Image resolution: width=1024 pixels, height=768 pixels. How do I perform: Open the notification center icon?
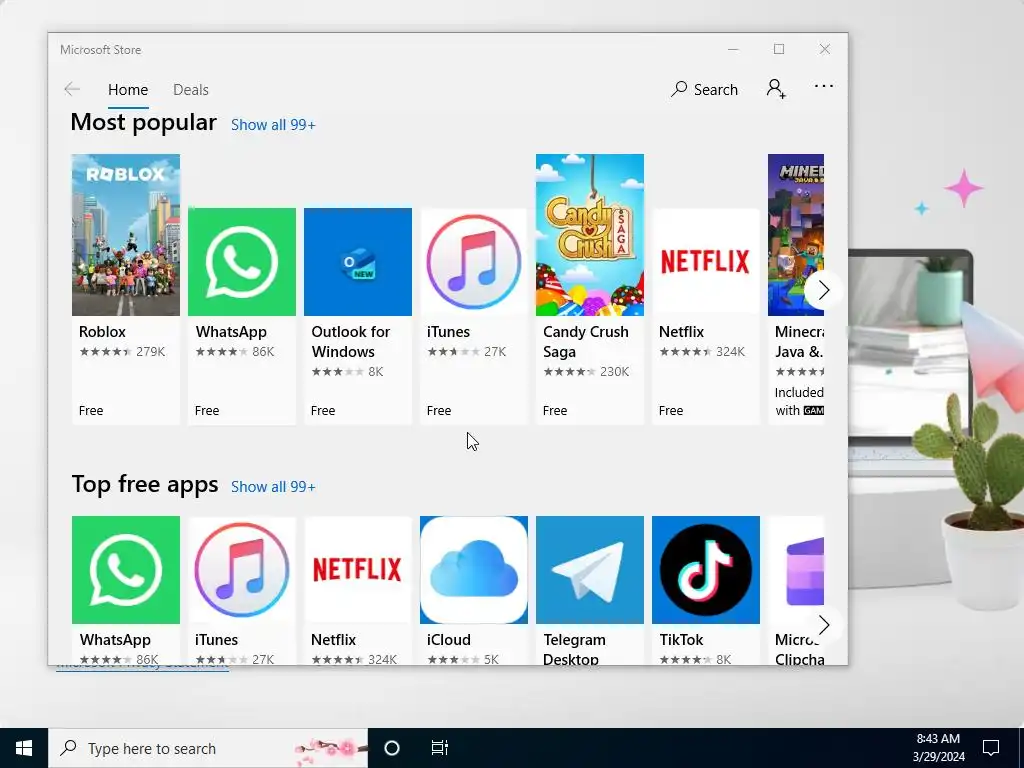tap(991, 748)
